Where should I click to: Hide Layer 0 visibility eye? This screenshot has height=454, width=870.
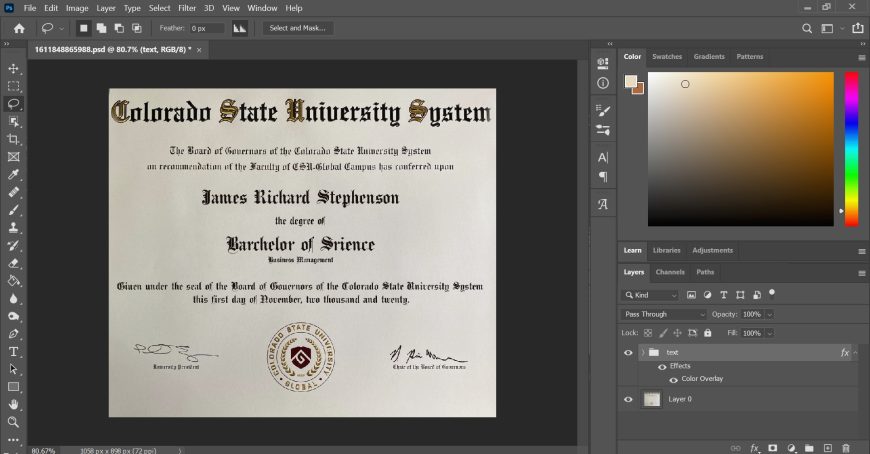pyautogui.click(x=628, y=399)
